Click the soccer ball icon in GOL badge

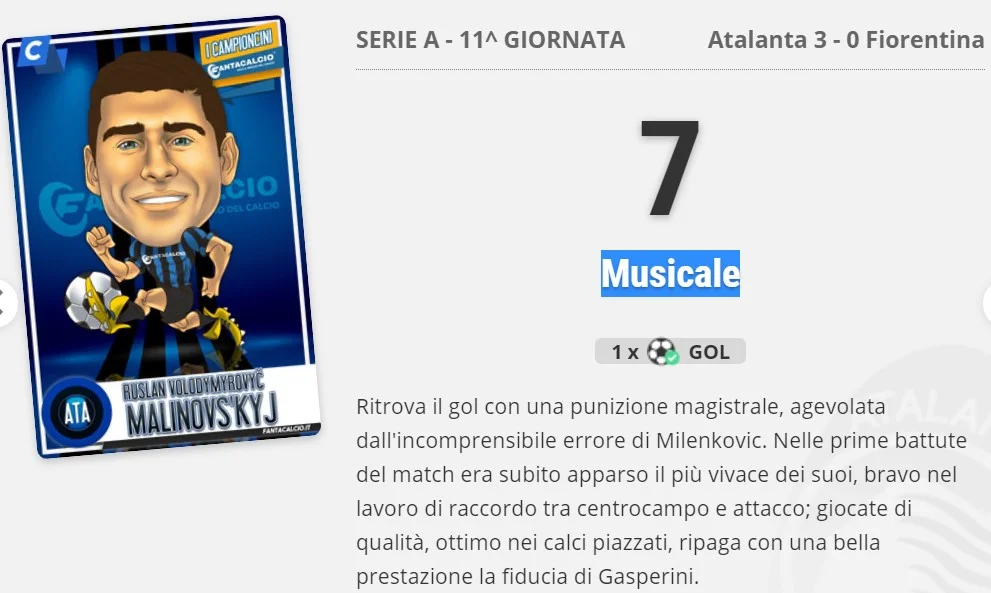(662, 352)
